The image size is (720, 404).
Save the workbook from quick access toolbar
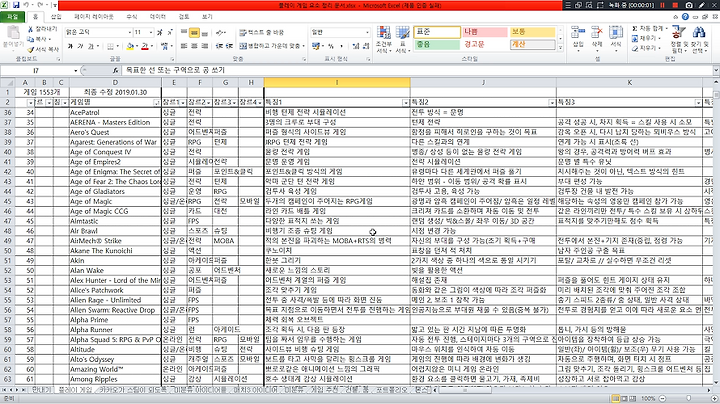click(x=16, y=5)
